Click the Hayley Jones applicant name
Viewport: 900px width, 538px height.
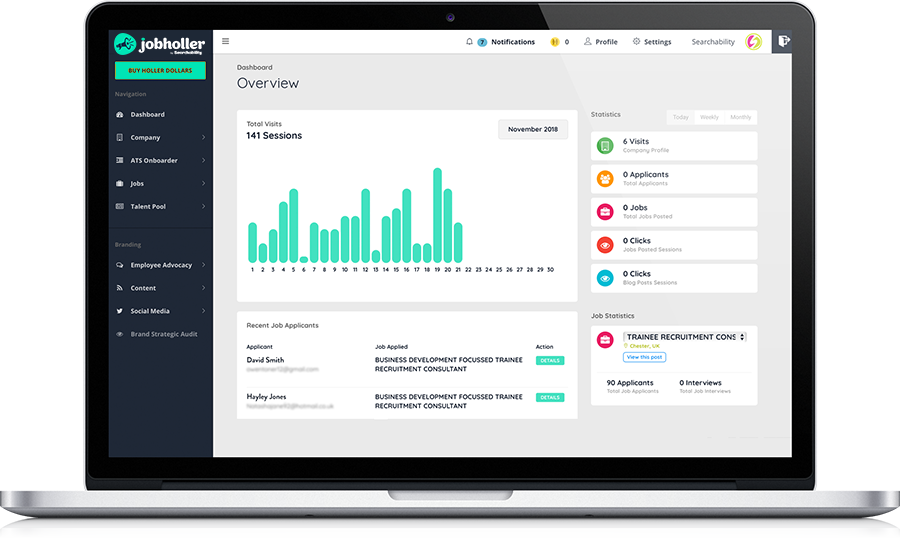point(266,397)
